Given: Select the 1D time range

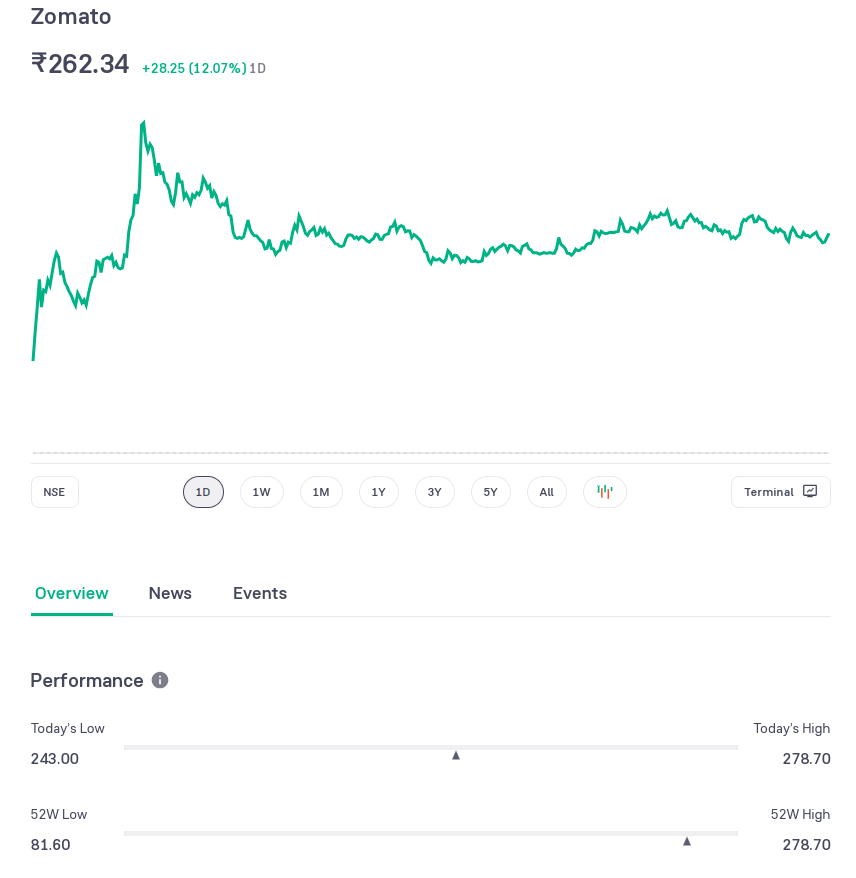Looking at the screenshot, I should (203, 492).
